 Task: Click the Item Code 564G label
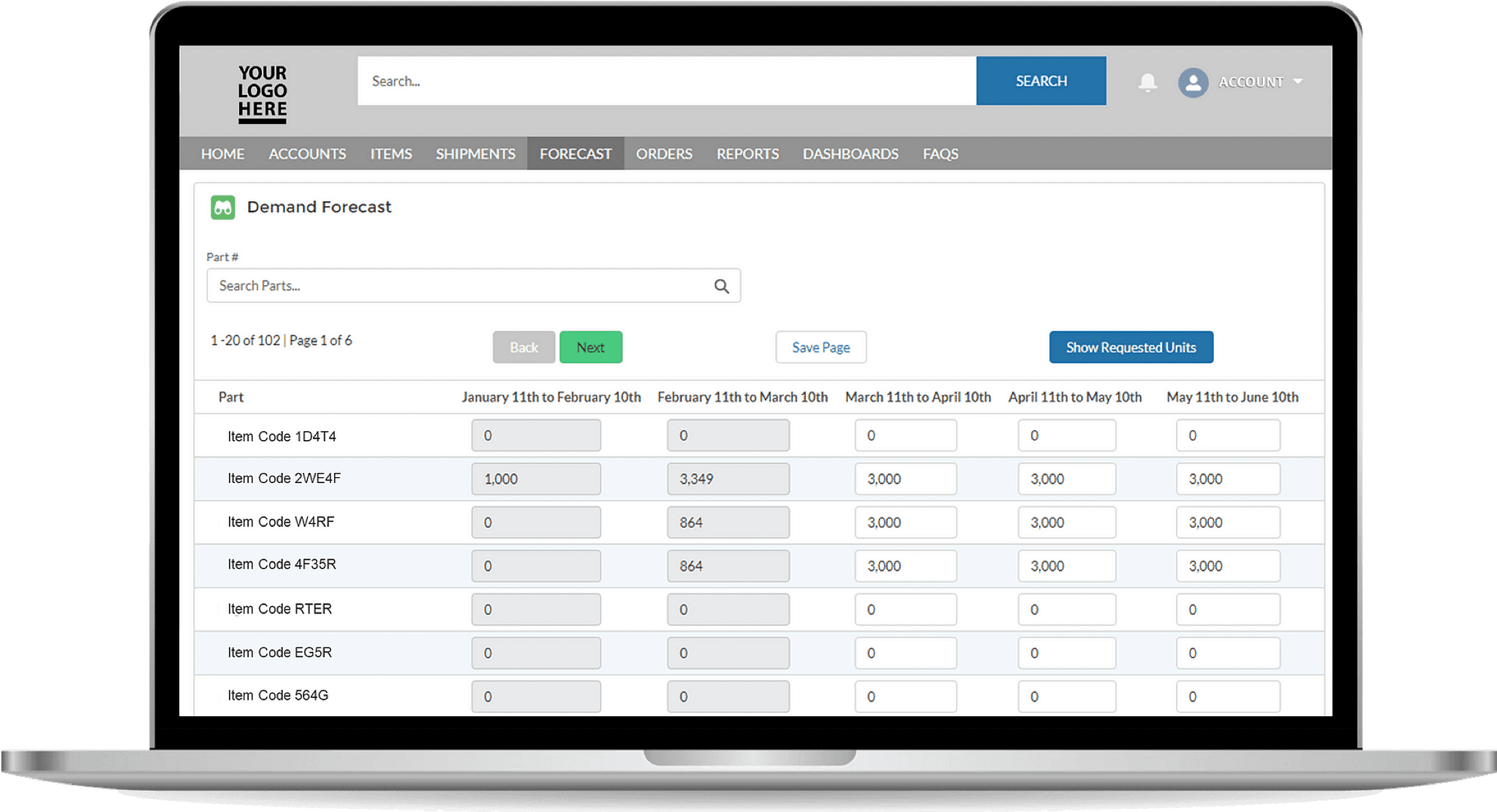278,696
